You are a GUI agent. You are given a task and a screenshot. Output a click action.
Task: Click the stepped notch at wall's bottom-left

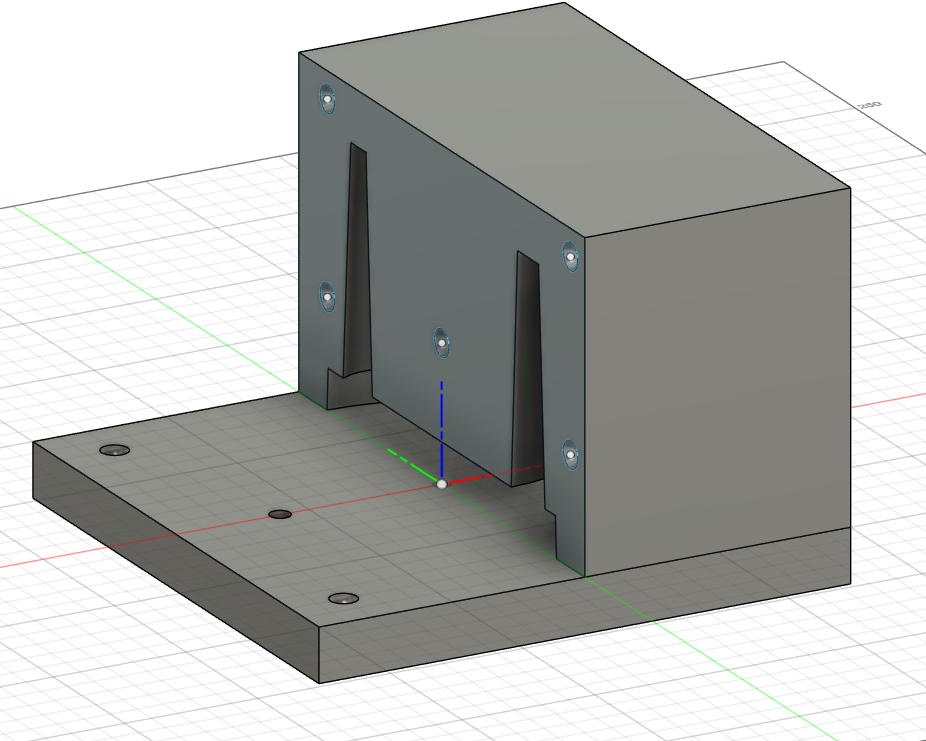tap(340, 390)
